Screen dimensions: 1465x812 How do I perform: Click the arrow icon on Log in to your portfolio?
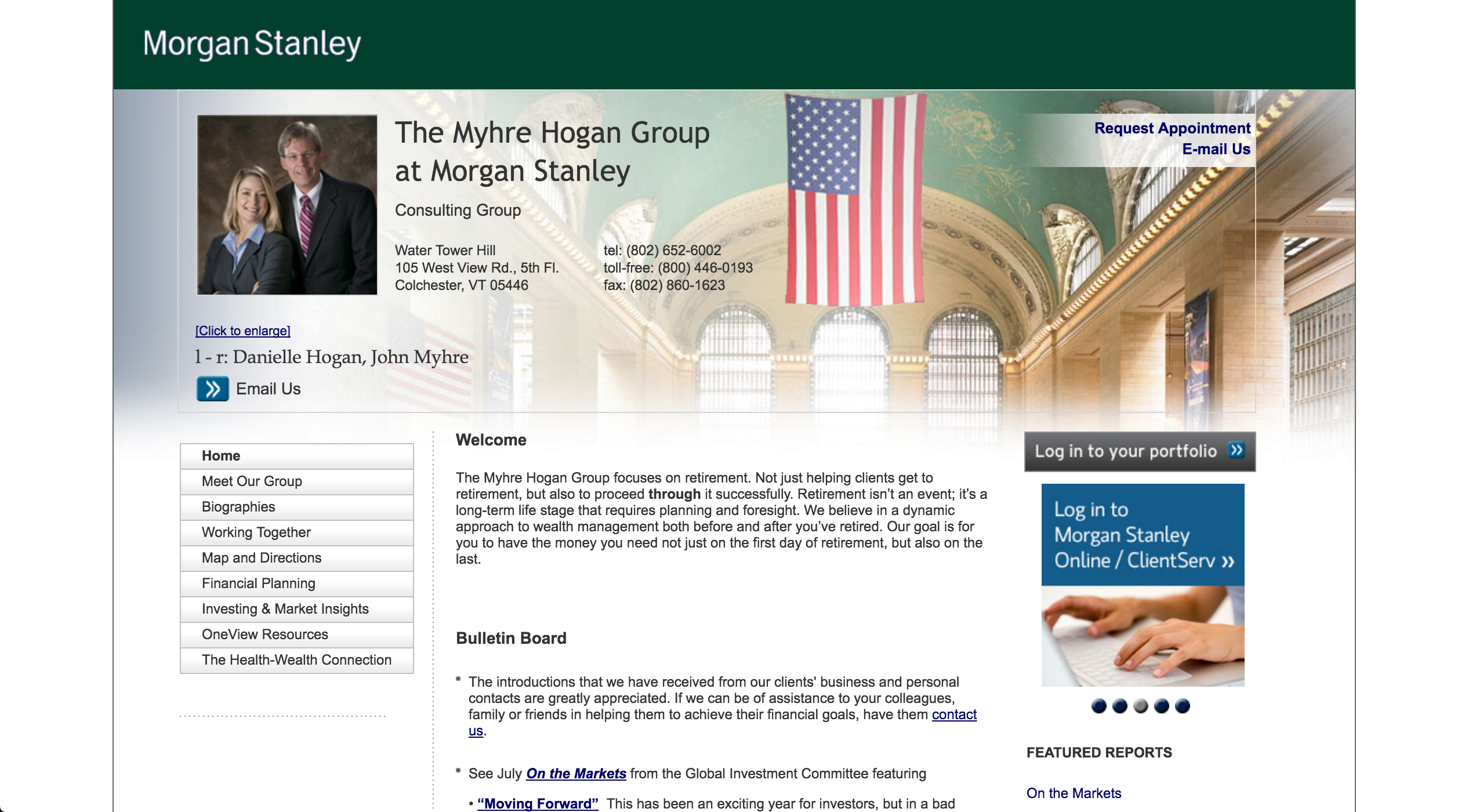pos(1236,450)
